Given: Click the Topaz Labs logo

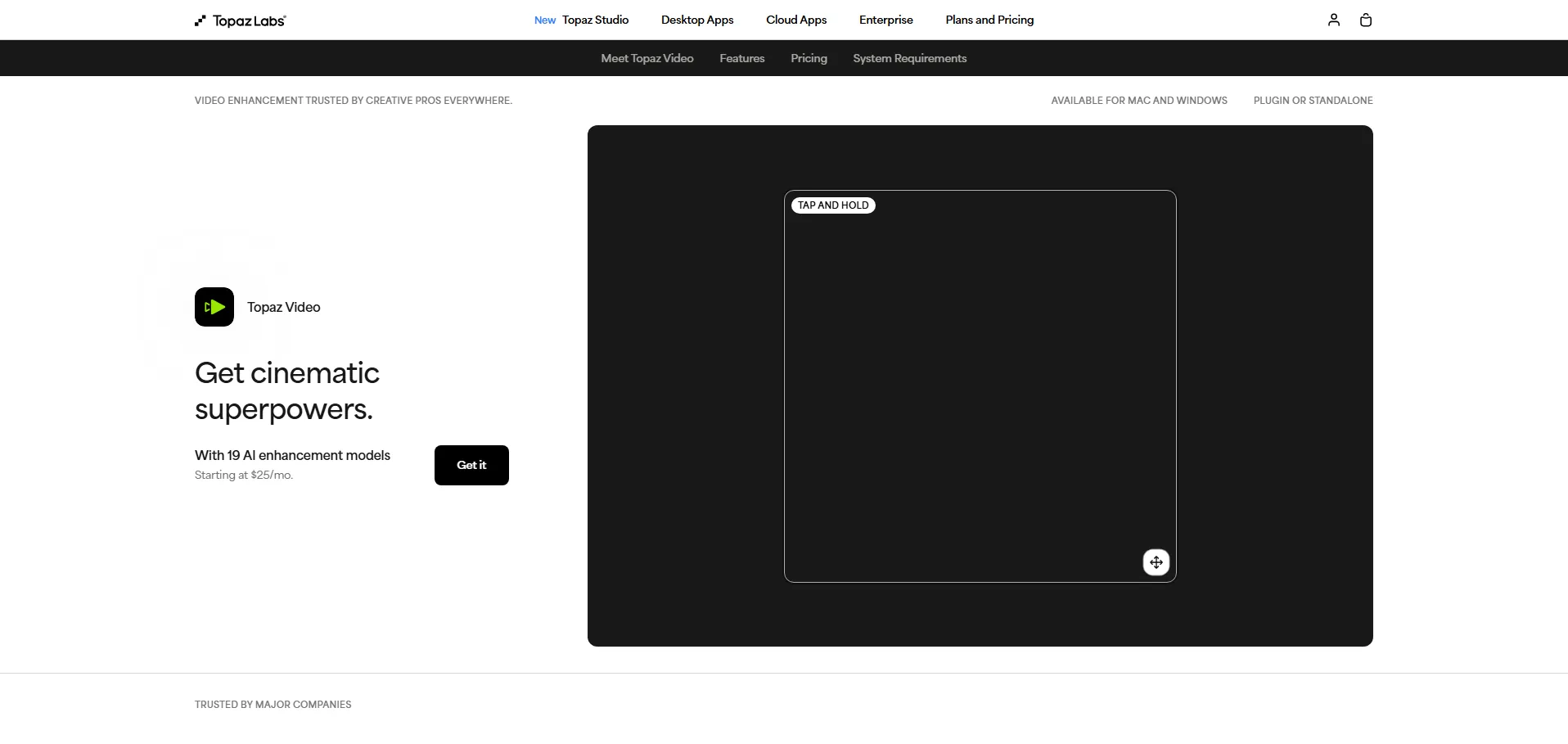Looking at the screenshot, I should (x=241, y=20).
